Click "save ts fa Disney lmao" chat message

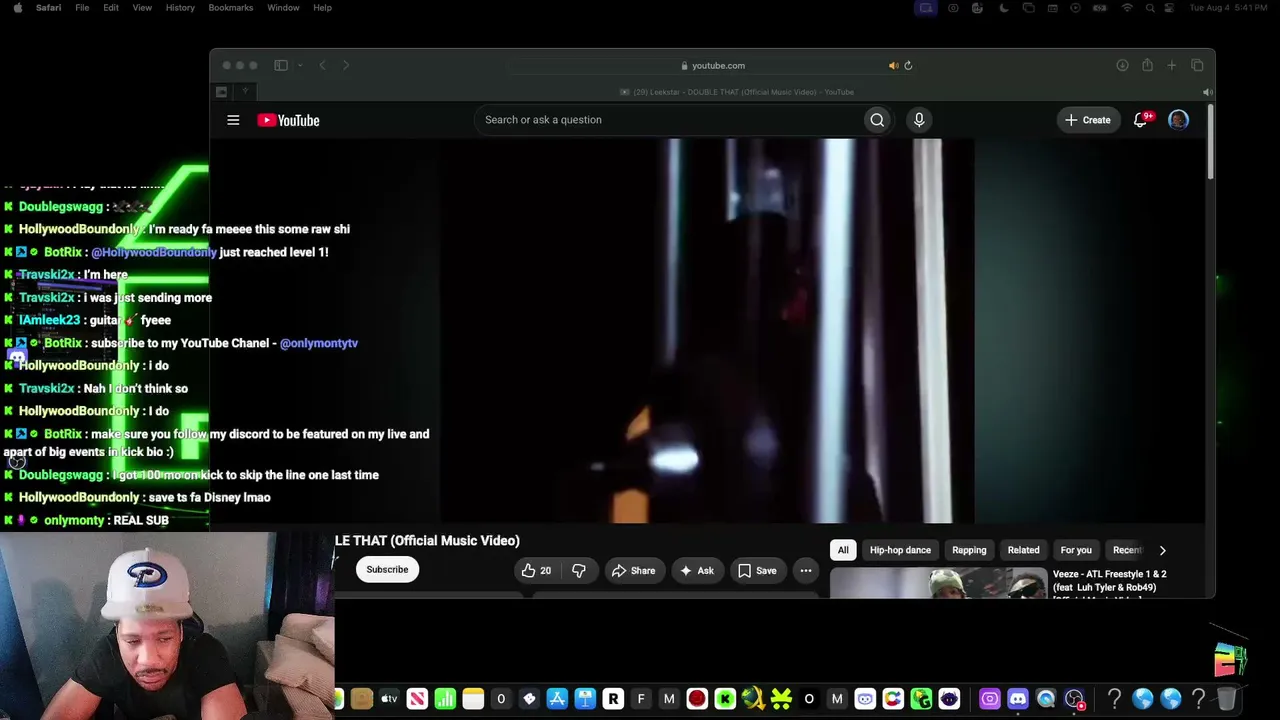click(209, 497)
